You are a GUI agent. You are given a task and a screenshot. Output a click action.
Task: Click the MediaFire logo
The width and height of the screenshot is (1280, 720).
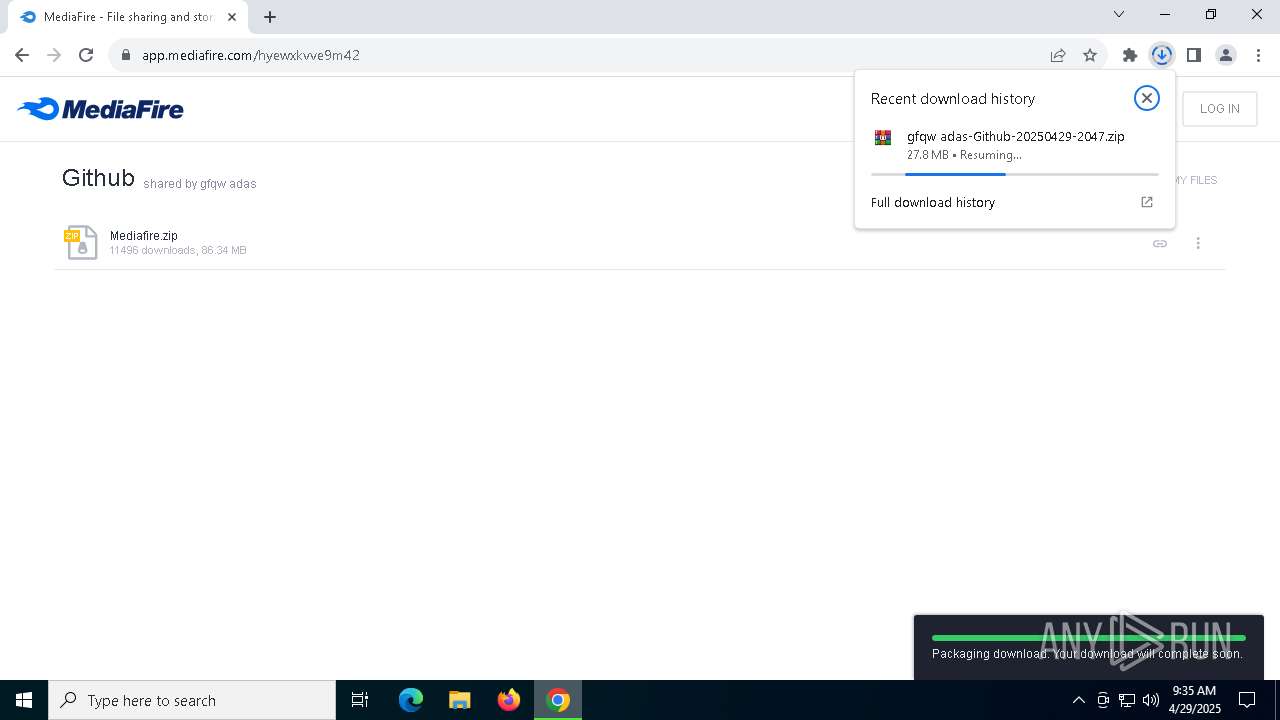tap(100, 108)
